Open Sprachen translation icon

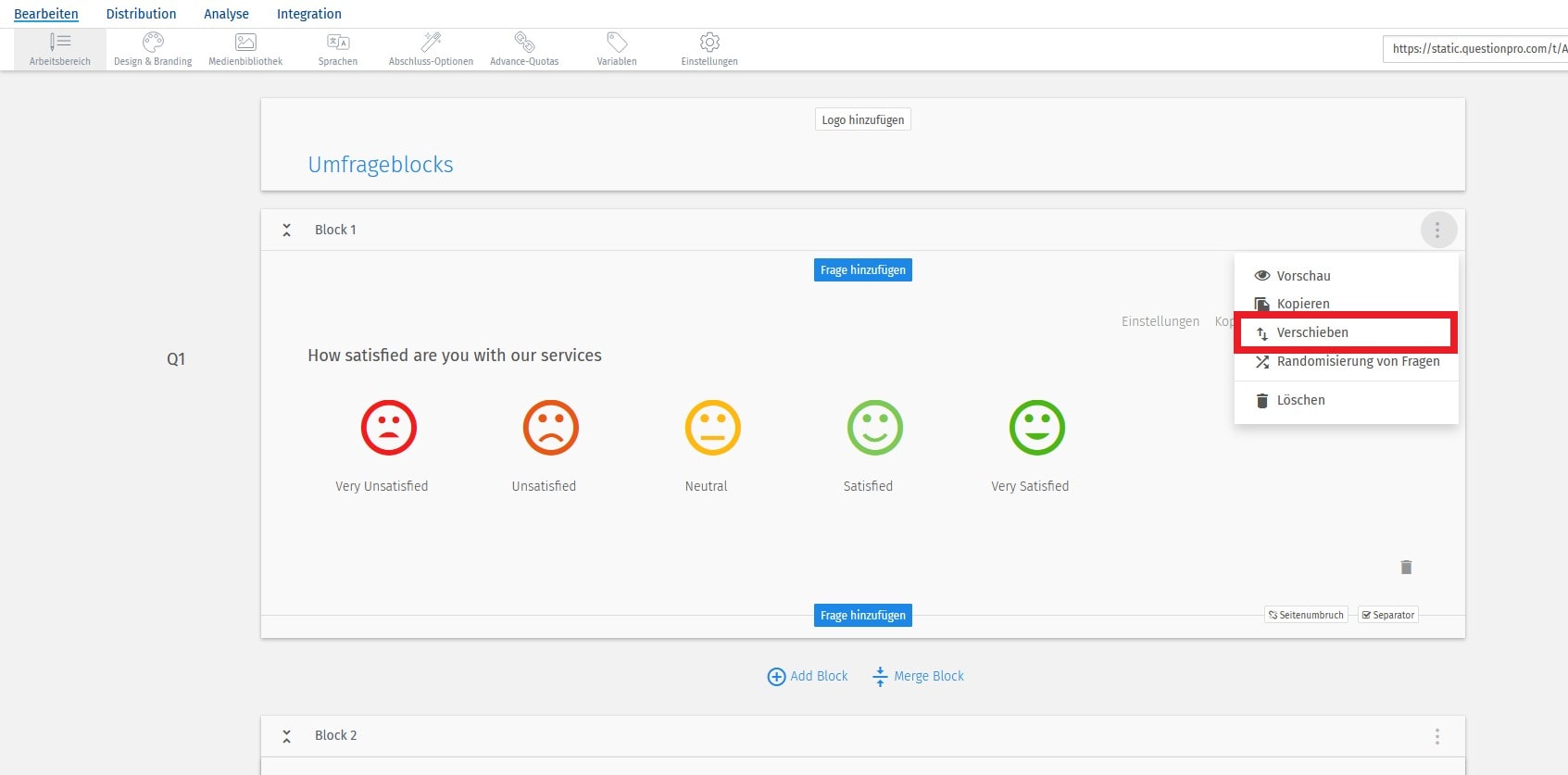(338, 42)
